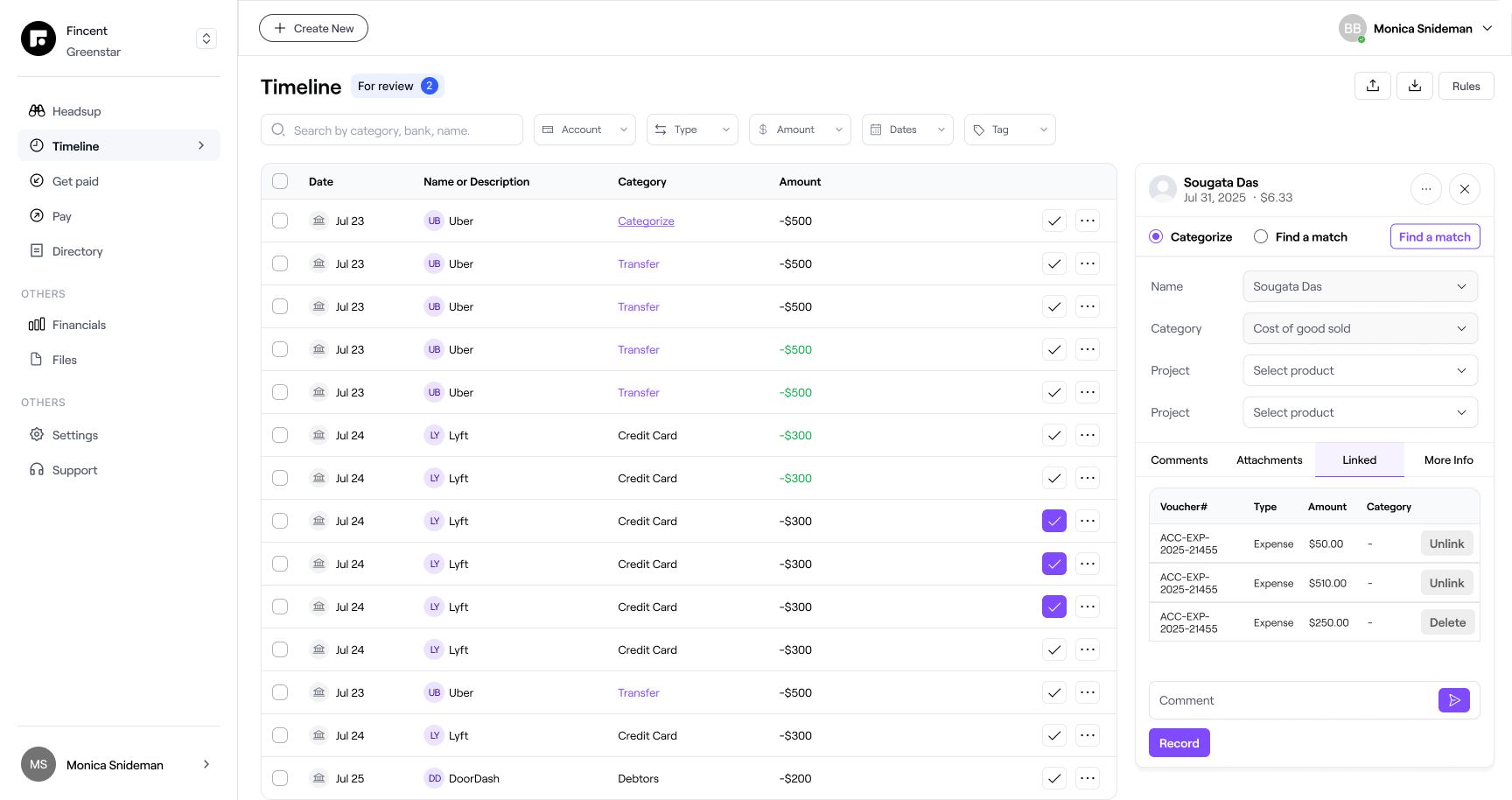The width and height of the screenshot is (1512, 800).
Task: Open Settings in sidebar
Action: pos(119,435)
